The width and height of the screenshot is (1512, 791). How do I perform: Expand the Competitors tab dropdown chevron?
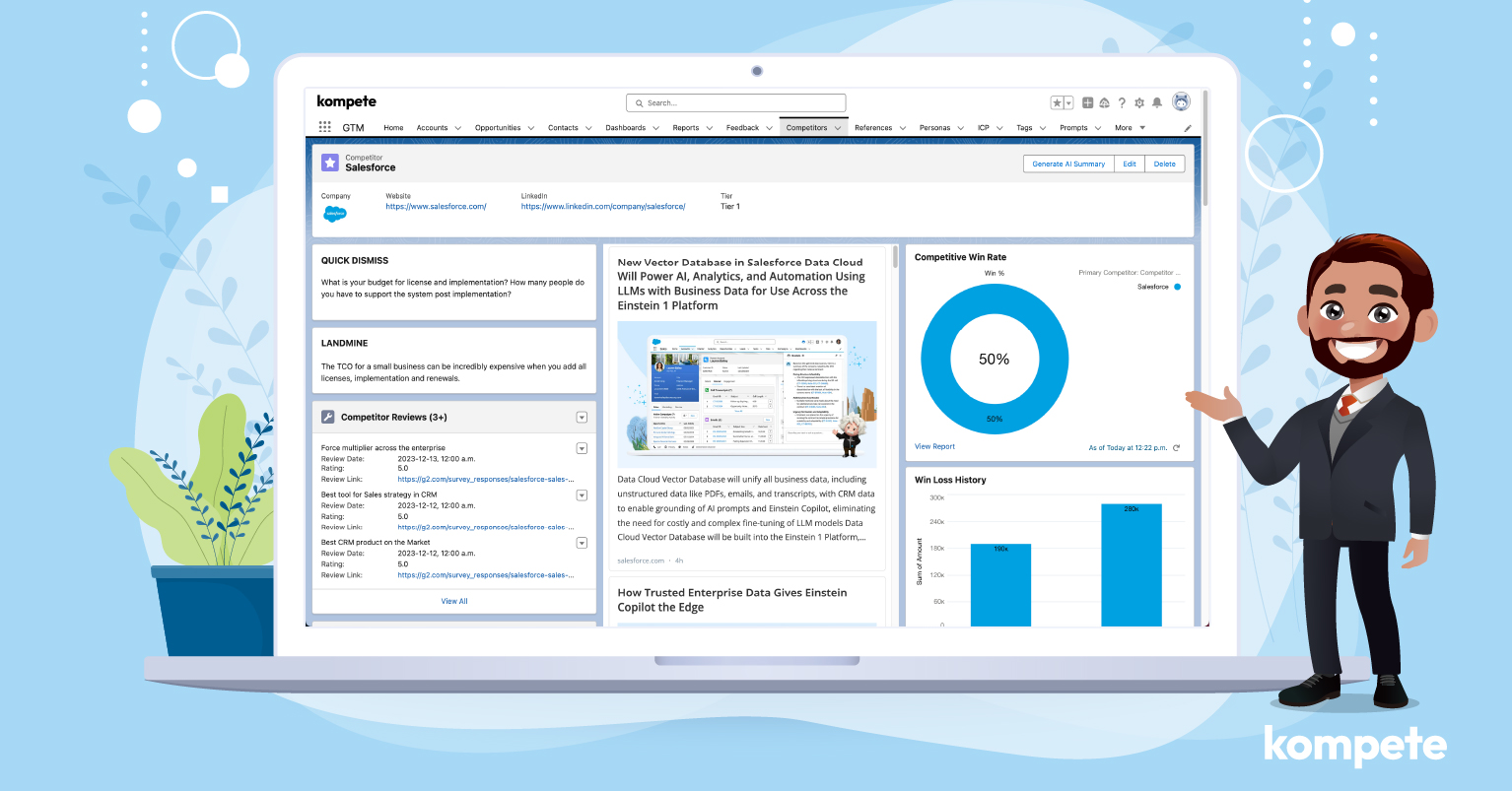click(x=838, y=128)
